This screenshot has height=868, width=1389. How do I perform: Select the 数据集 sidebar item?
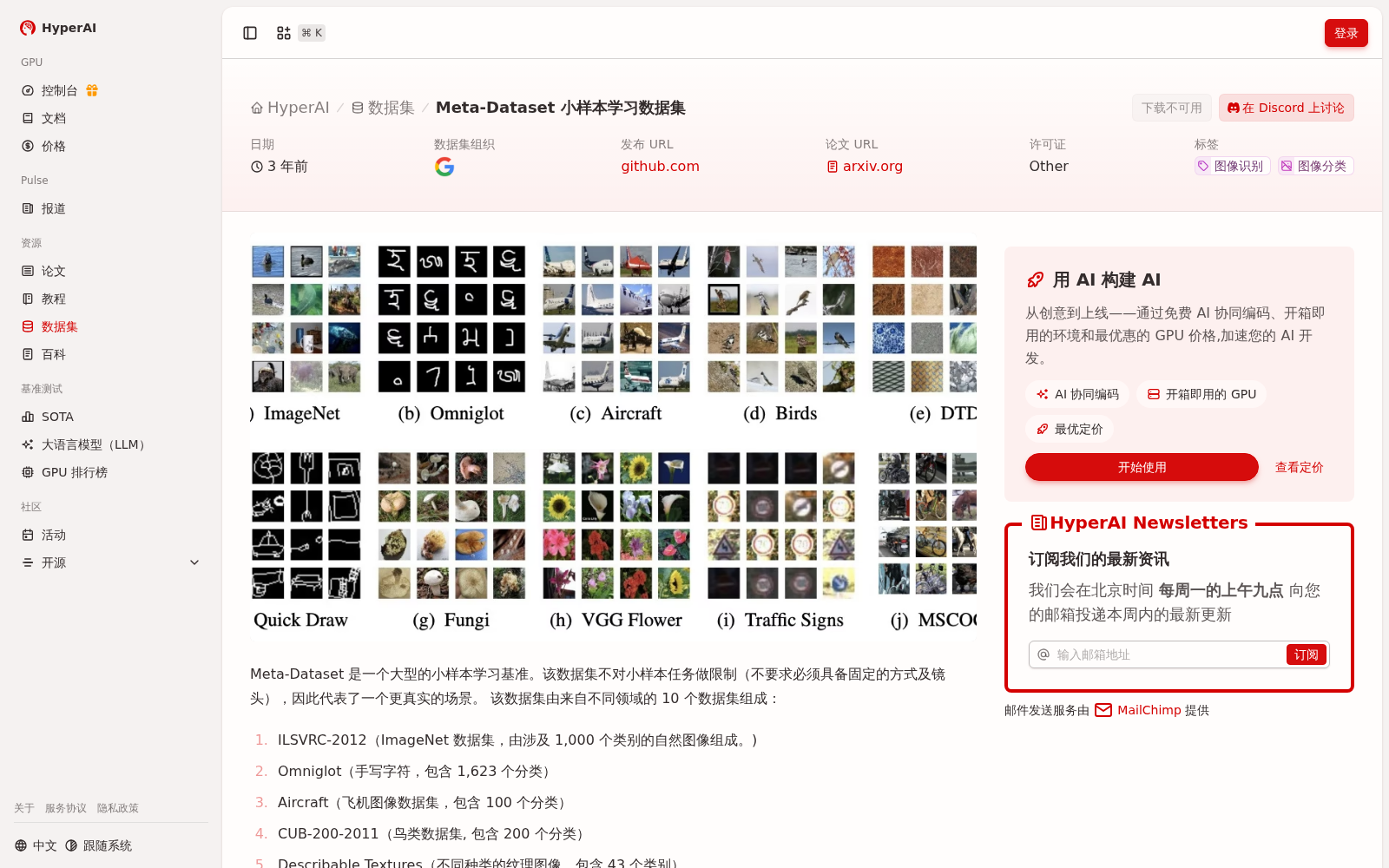tap(111, 326)
